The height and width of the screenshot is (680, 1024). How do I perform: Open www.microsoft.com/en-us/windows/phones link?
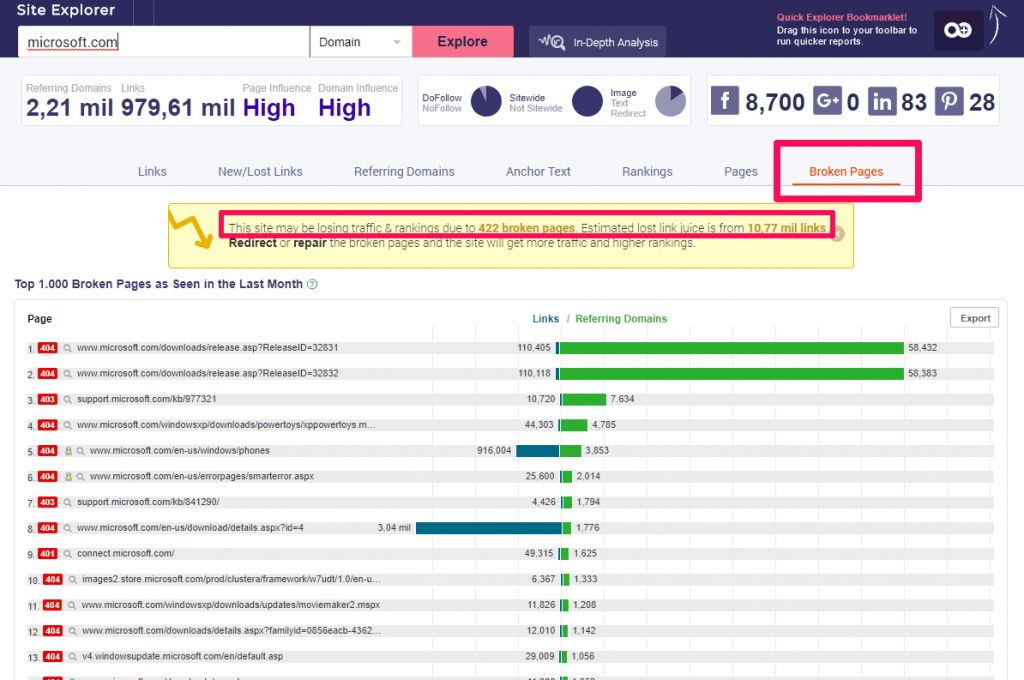(180, 451)
